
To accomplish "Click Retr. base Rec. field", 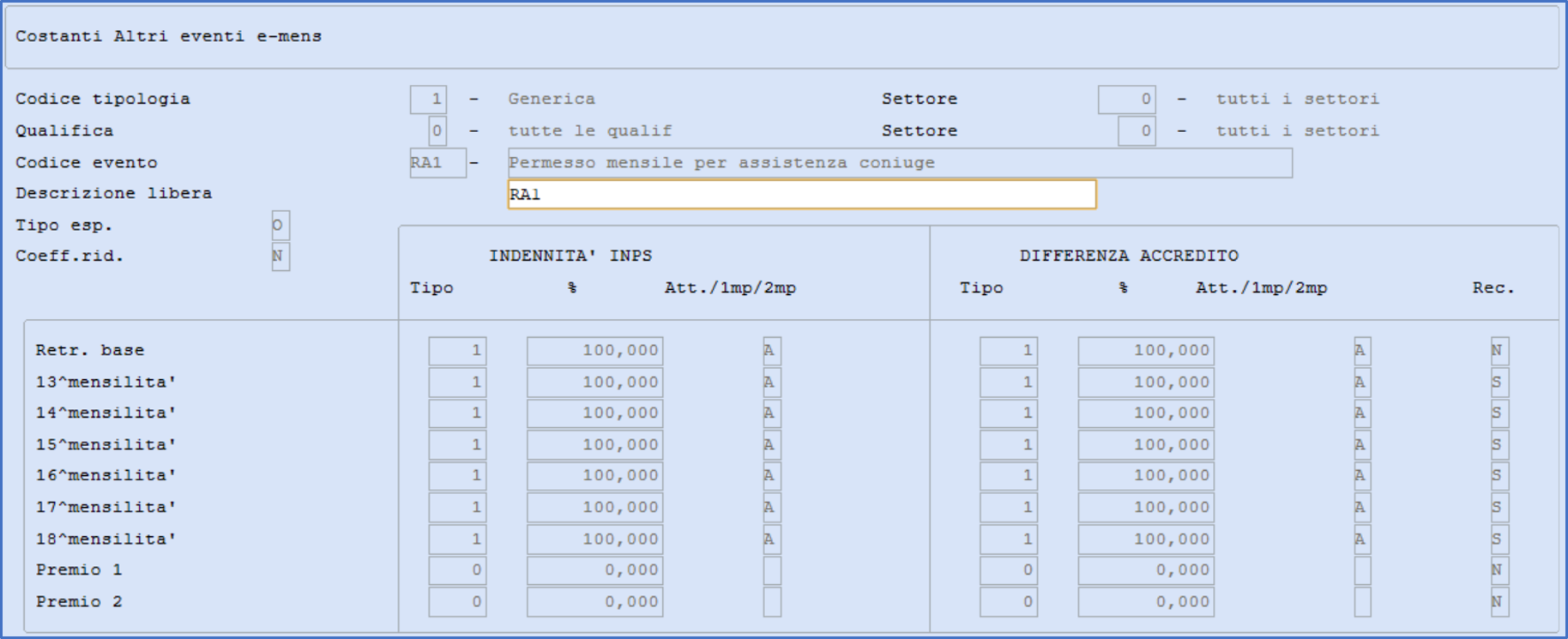I will 1499,351.
